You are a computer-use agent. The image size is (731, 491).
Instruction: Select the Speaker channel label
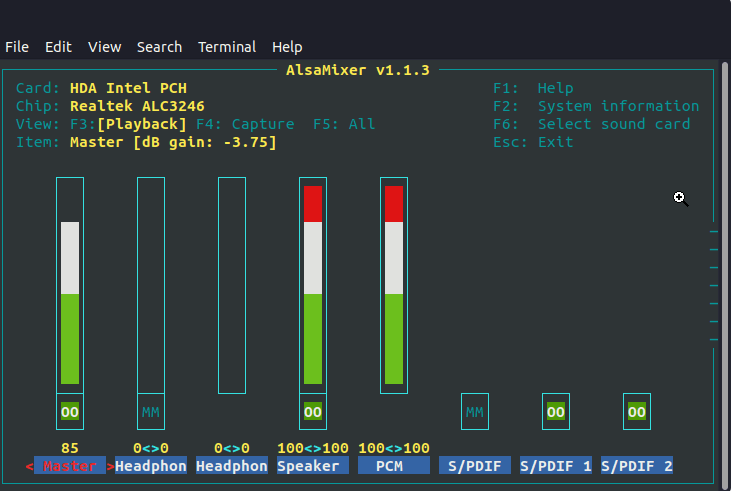click(313, 466)
